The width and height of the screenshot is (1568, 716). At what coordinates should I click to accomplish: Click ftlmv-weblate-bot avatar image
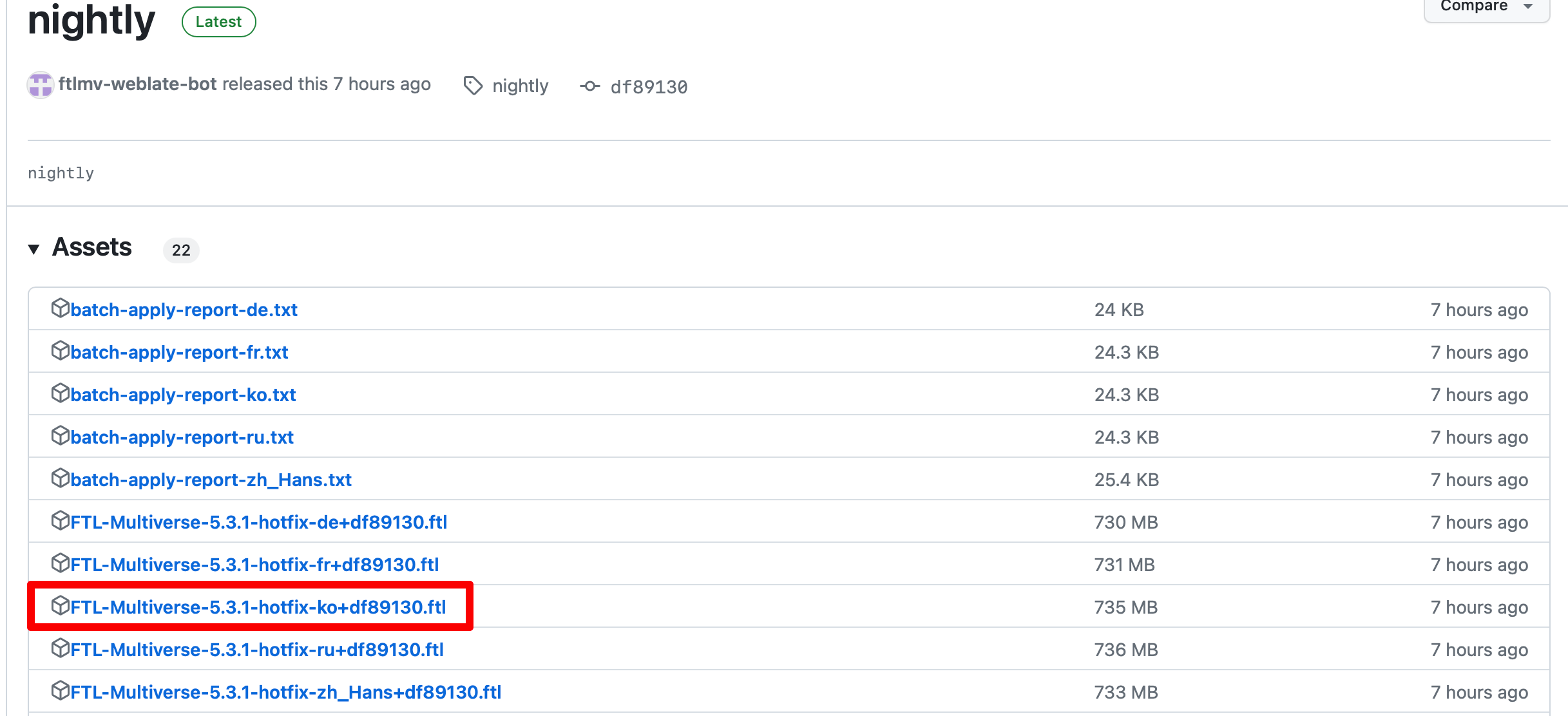coord(40,84)
